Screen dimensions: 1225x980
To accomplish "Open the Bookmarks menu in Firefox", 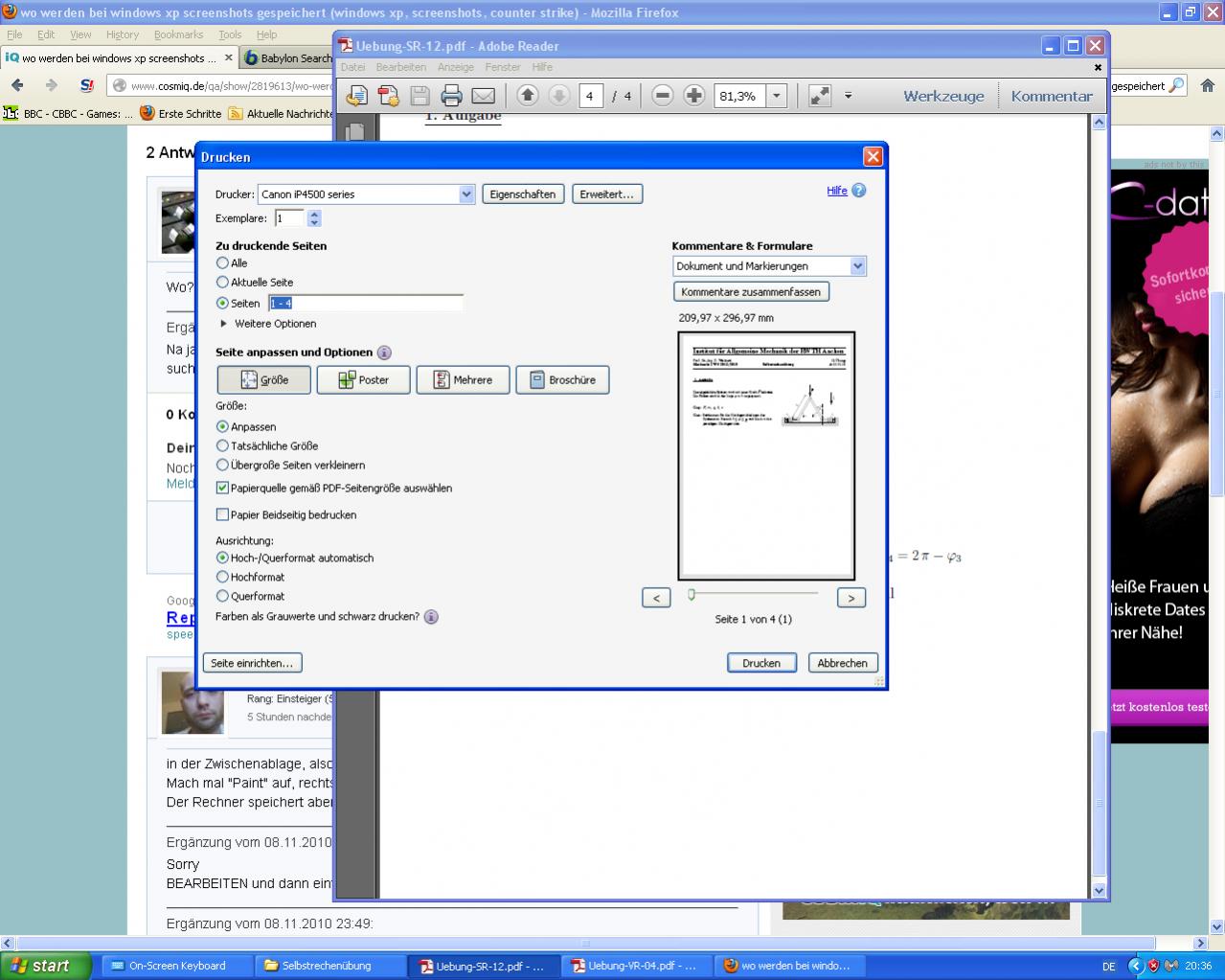I will pos(178,34).
